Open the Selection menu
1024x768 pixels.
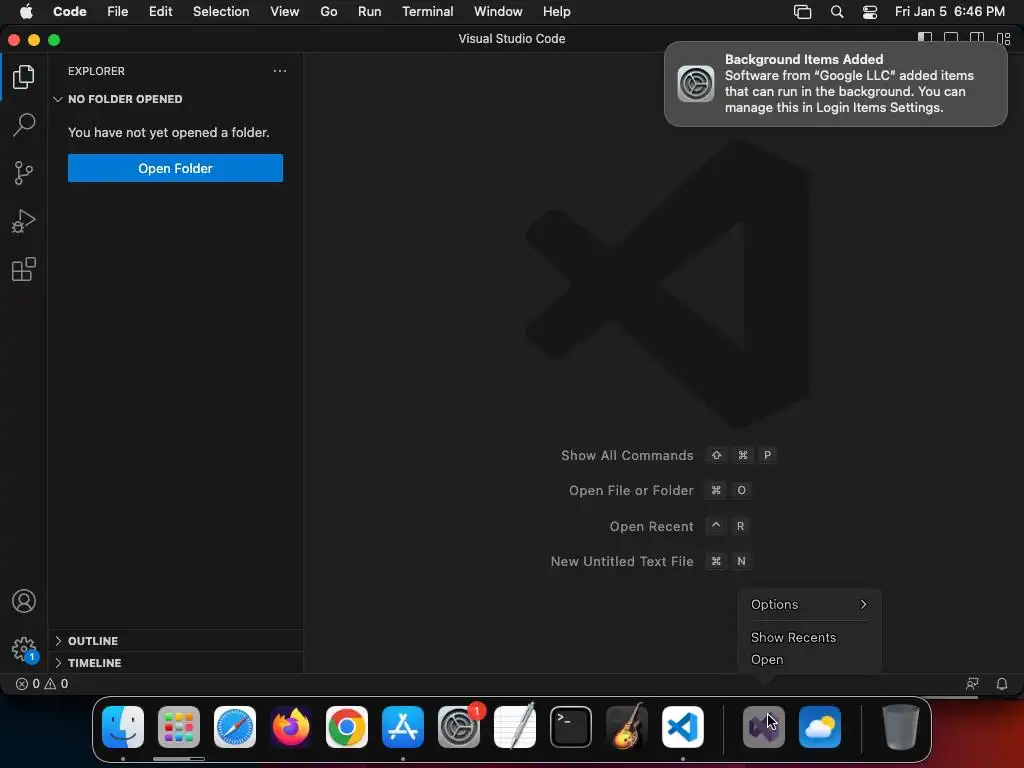point(221,12)
